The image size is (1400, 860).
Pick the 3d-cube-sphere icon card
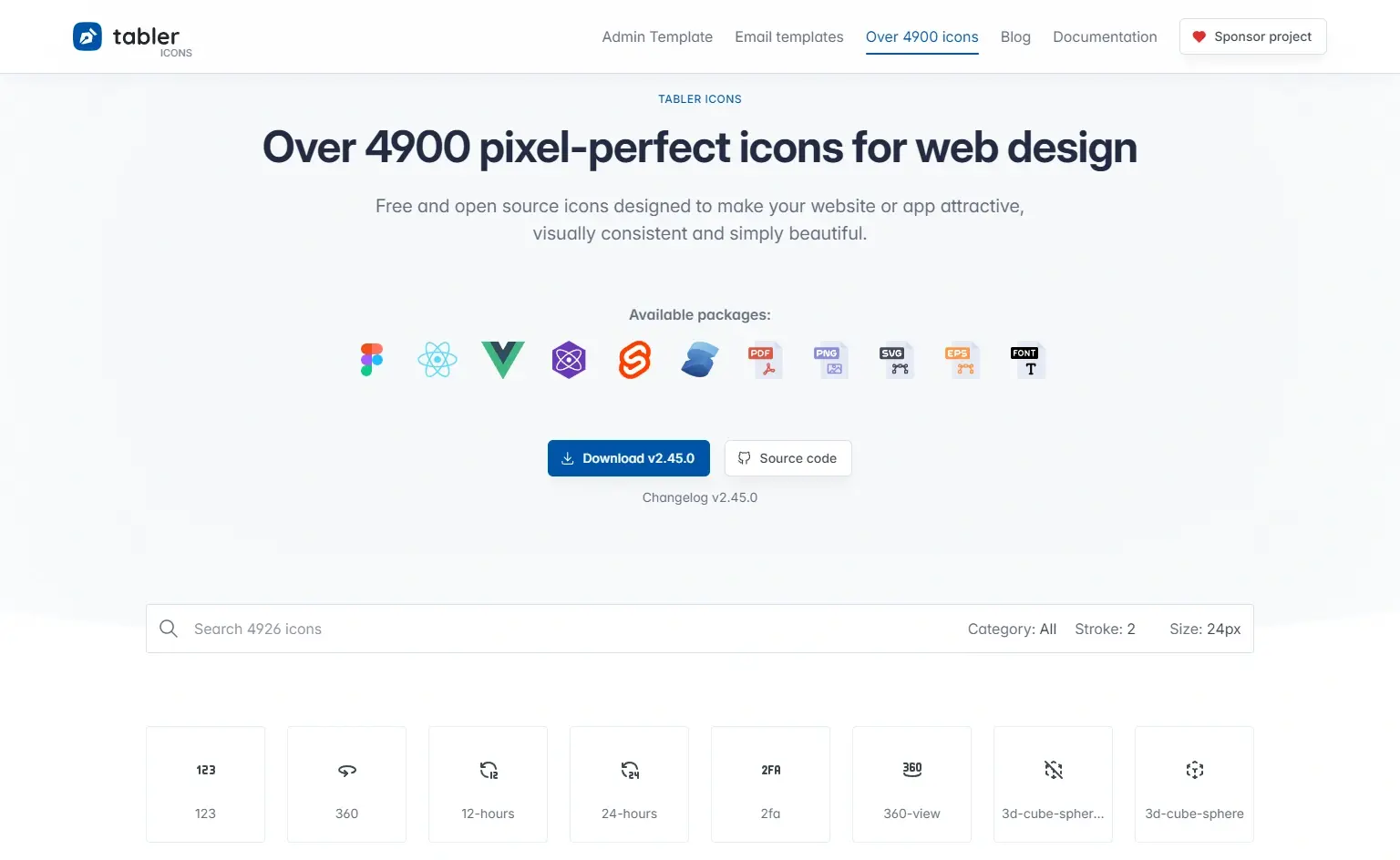click(x=1194, y=784)
